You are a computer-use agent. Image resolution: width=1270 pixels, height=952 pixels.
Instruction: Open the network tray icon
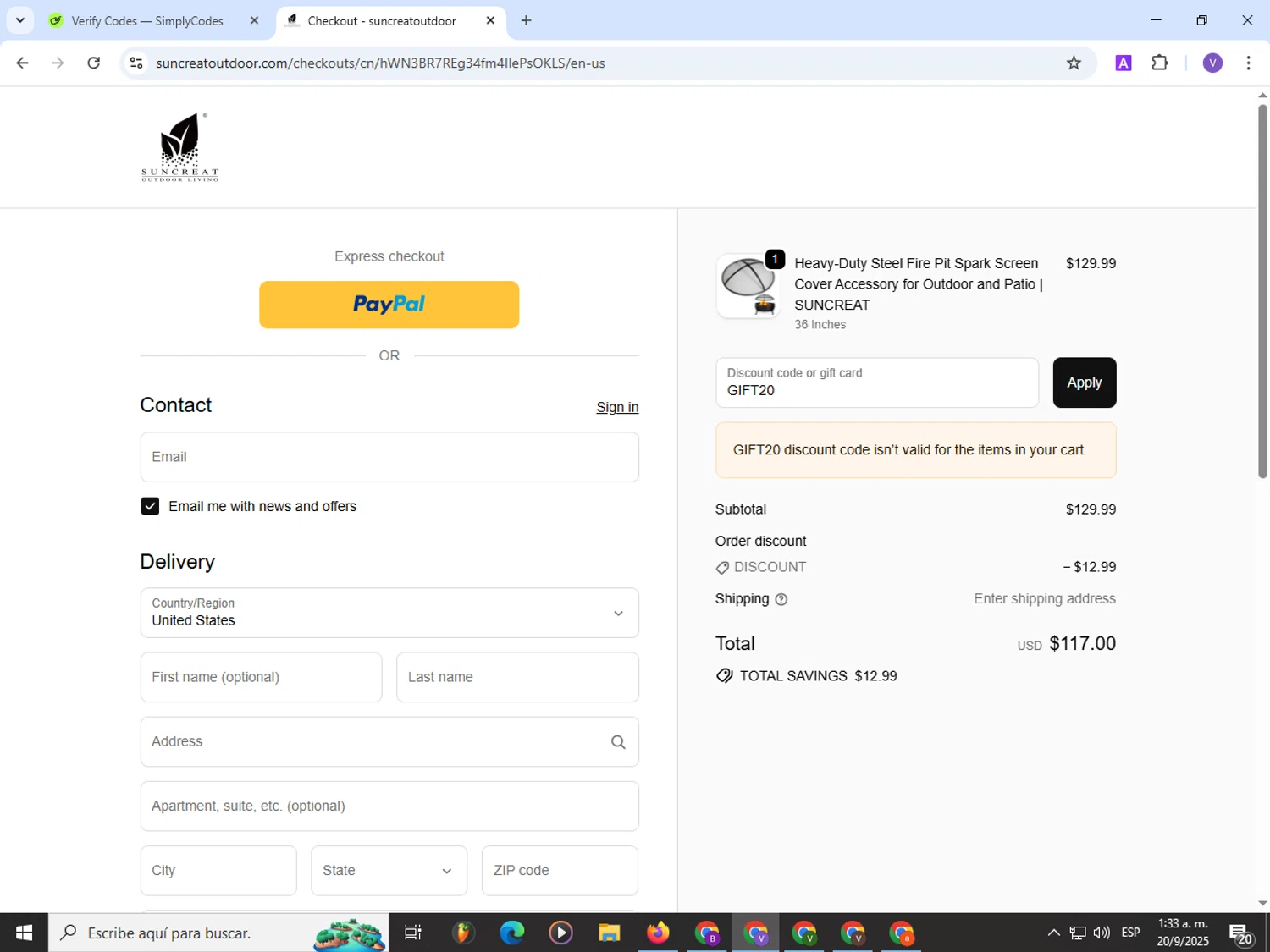coord(1077,933)
